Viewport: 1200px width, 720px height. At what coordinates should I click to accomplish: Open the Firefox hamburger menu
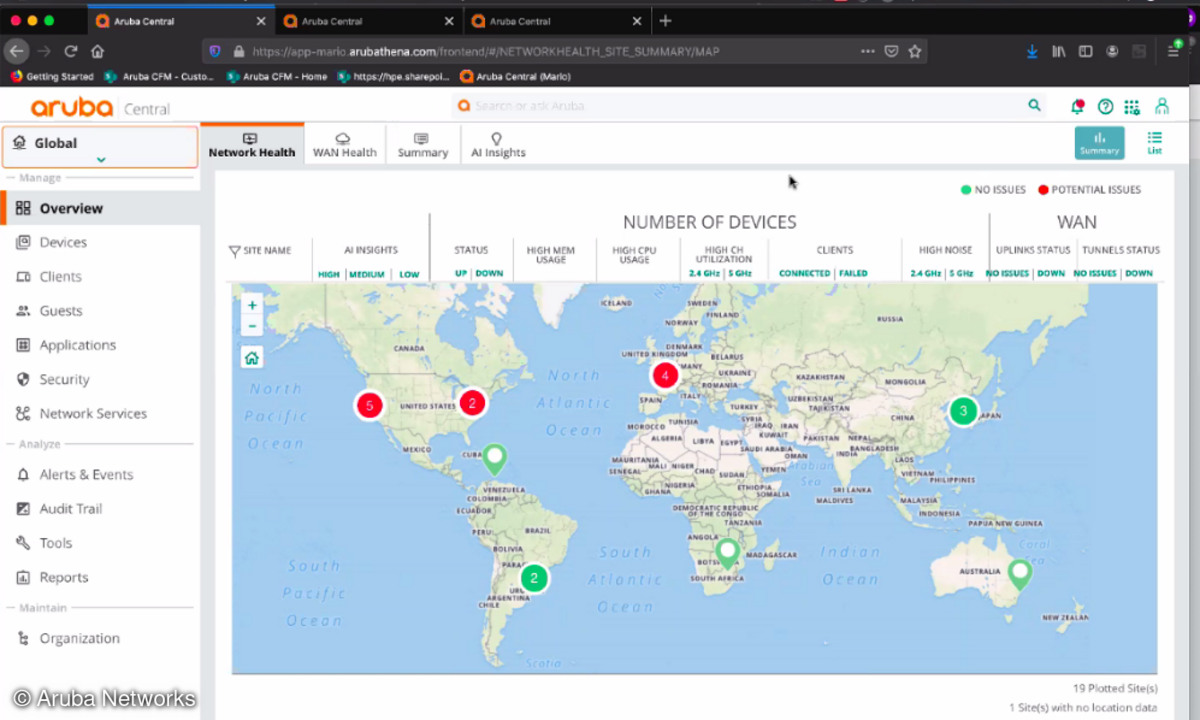click(1175, 51)
